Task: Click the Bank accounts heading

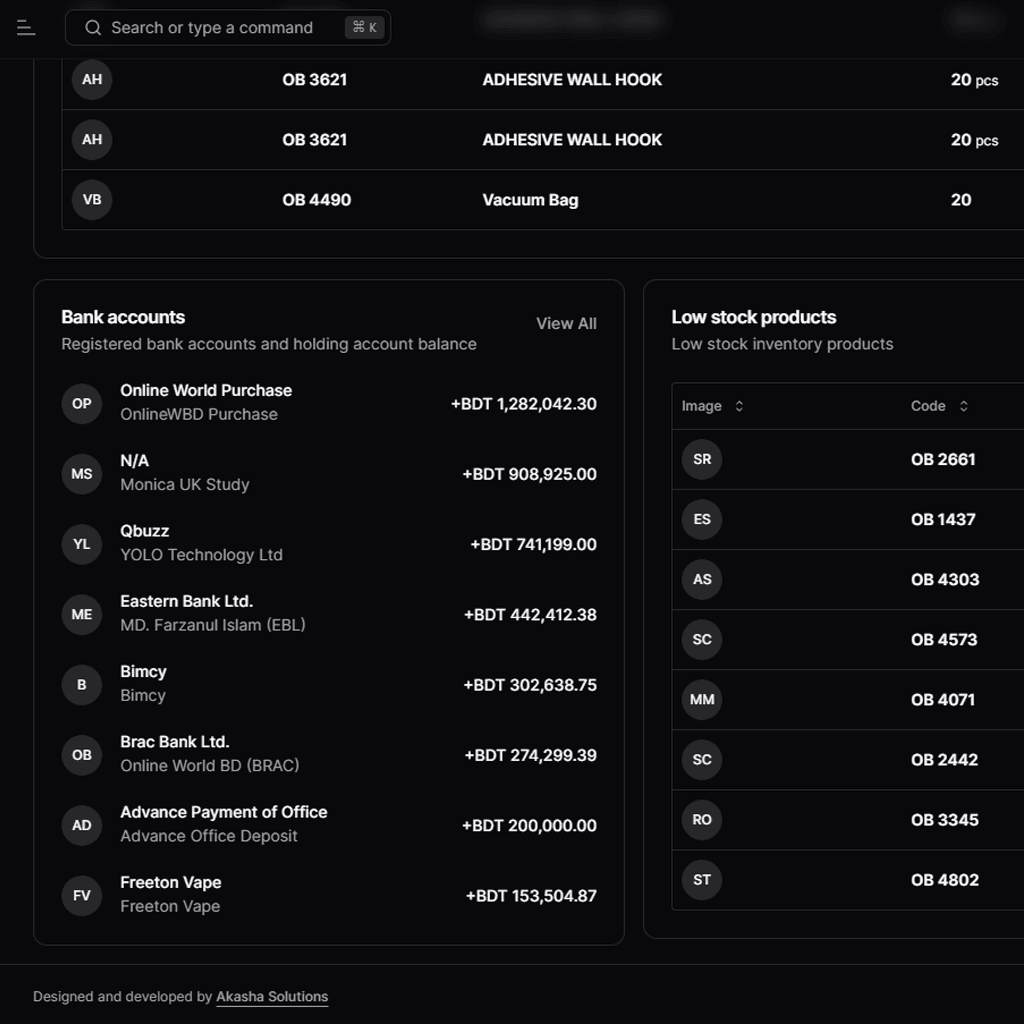Action: (x=123, y=317)
